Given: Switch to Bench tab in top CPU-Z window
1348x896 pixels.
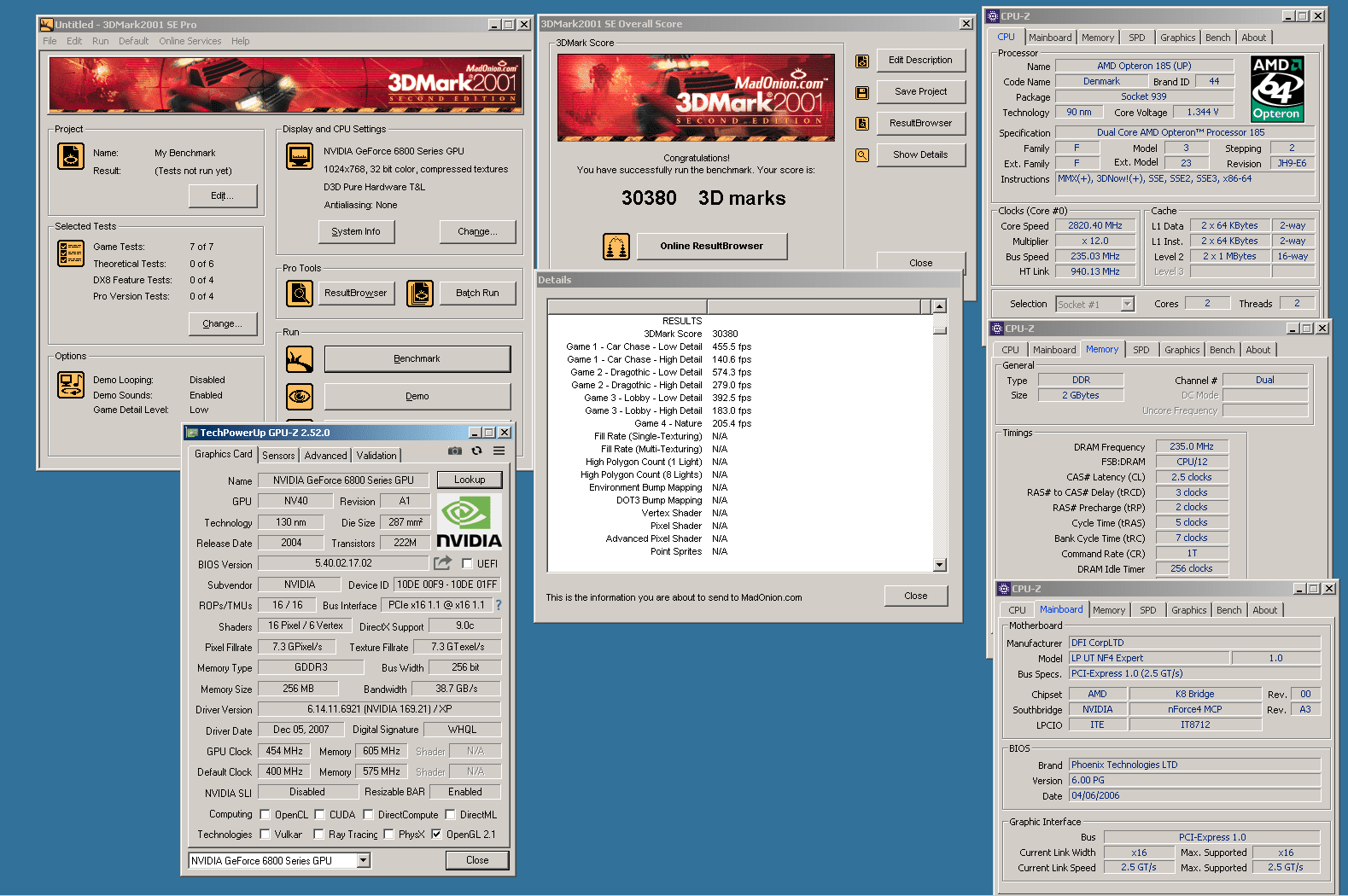Looking at the screenshot, I should click(x=1218, y=38).
